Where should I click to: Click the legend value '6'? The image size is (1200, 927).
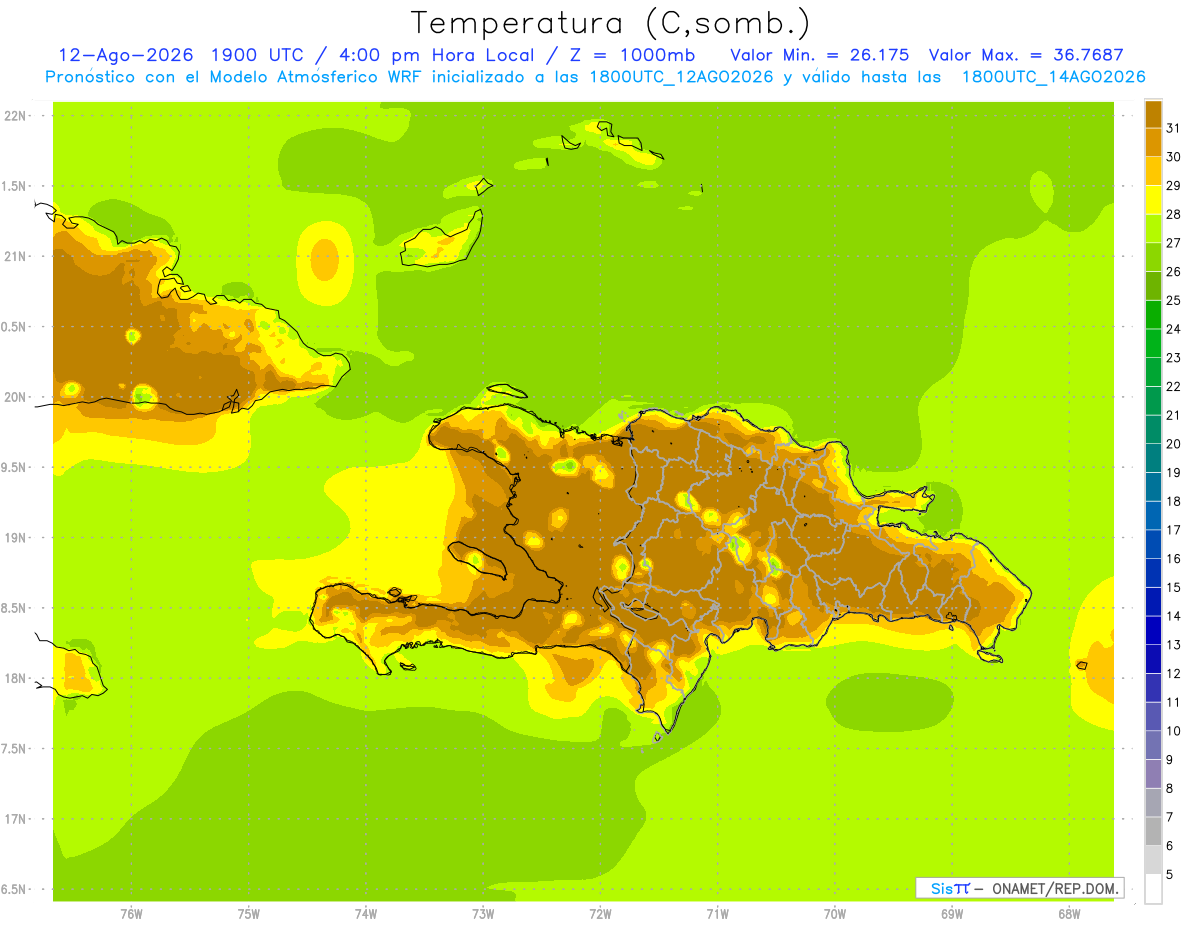coord(1170,846)
